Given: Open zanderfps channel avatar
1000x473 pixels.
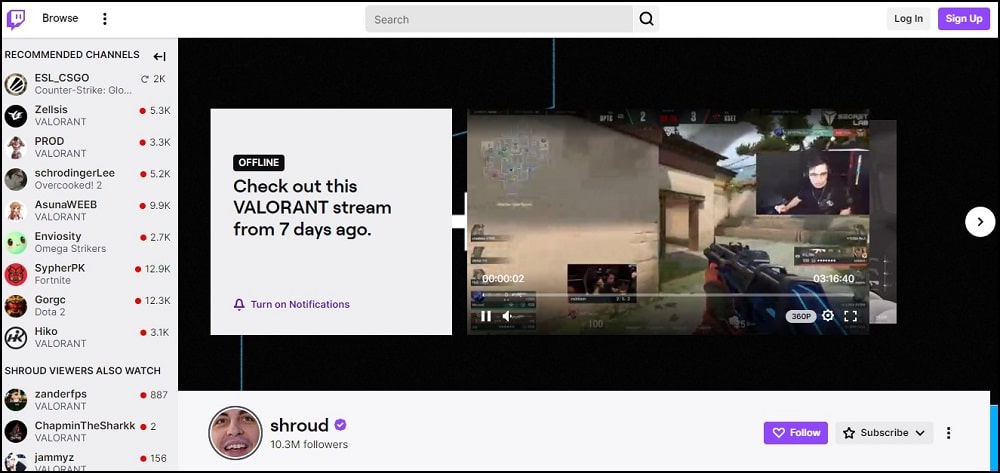Looking at the screenshot, I should [x=16, y=400].
